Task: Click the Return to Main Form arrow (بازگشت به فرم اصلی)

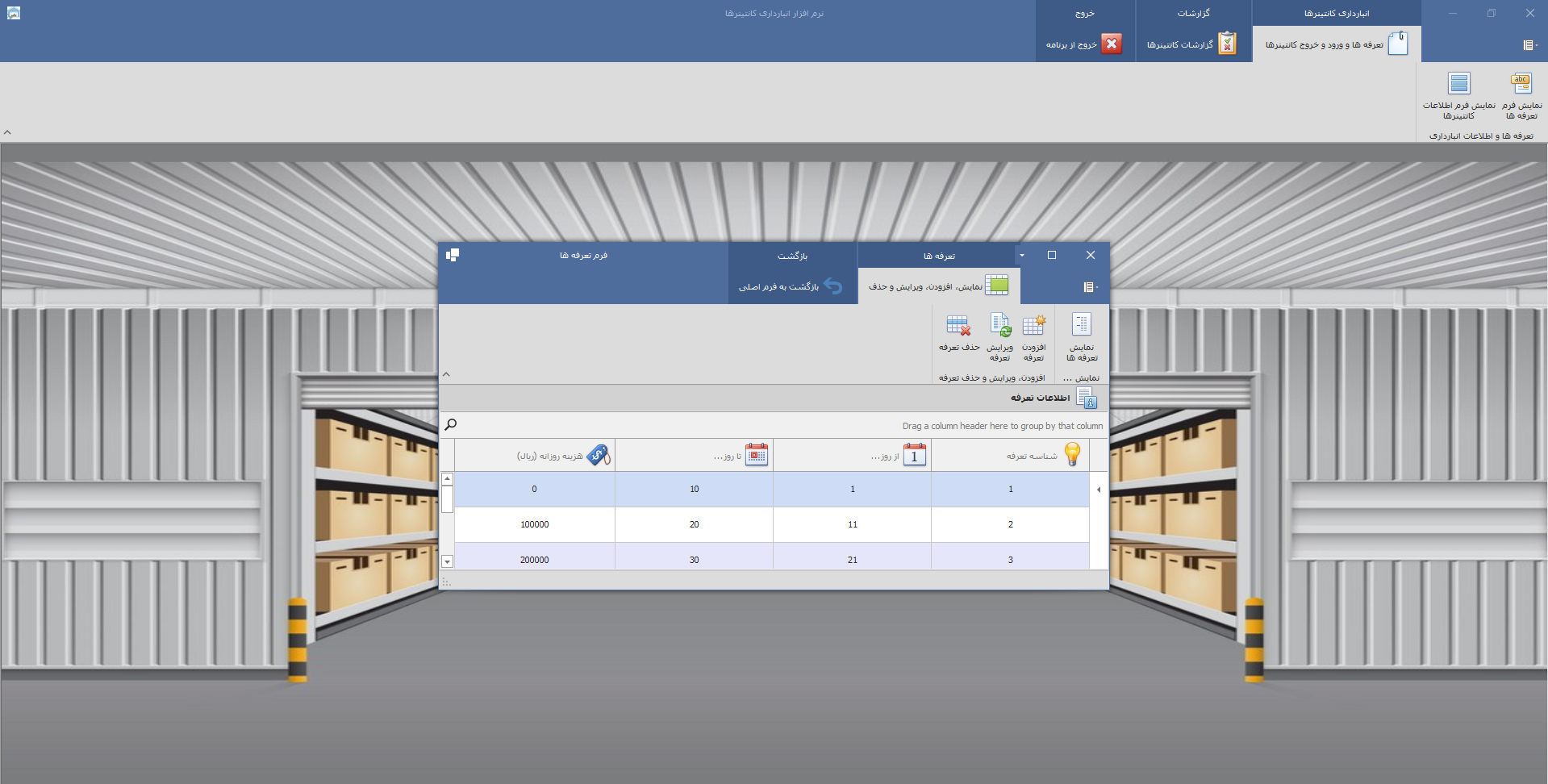Action: 832,286
